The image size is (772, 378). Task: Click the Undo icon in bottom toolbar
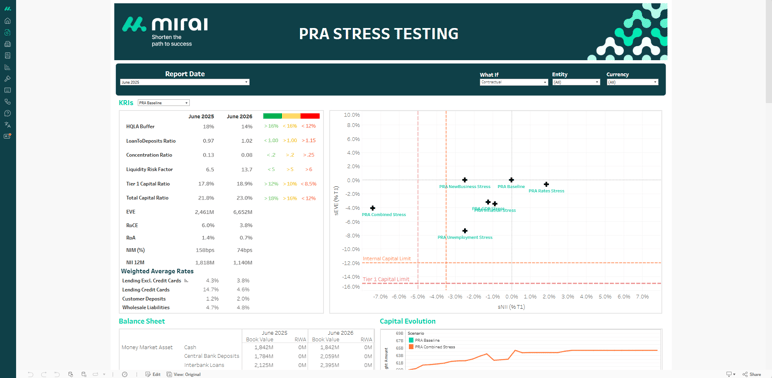pos(31,374)
